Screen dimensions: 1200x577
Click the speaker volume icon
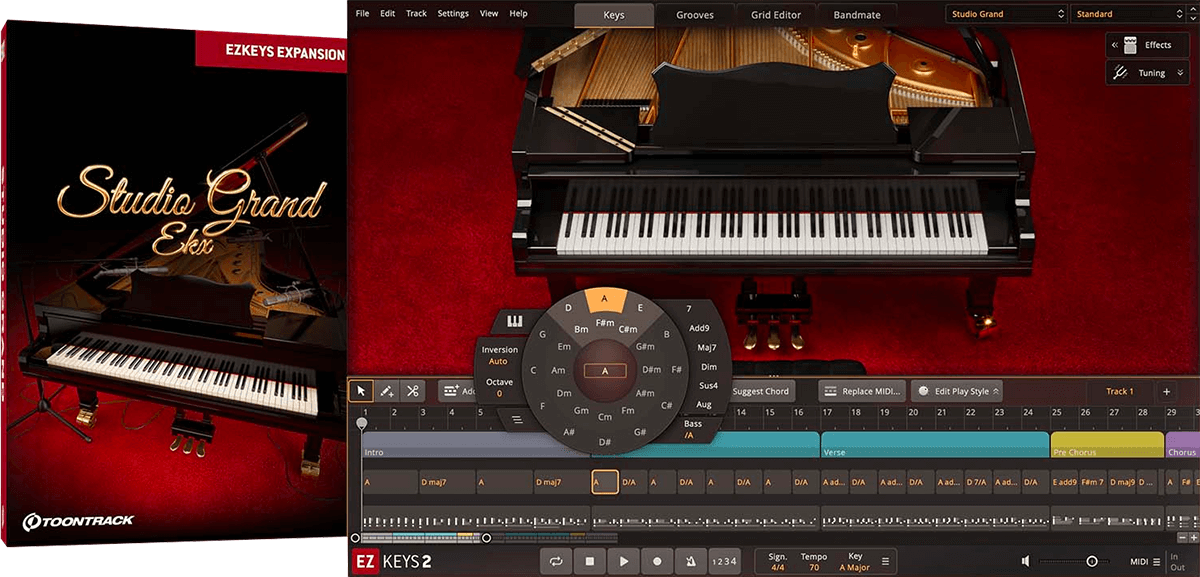(1025, 561)
